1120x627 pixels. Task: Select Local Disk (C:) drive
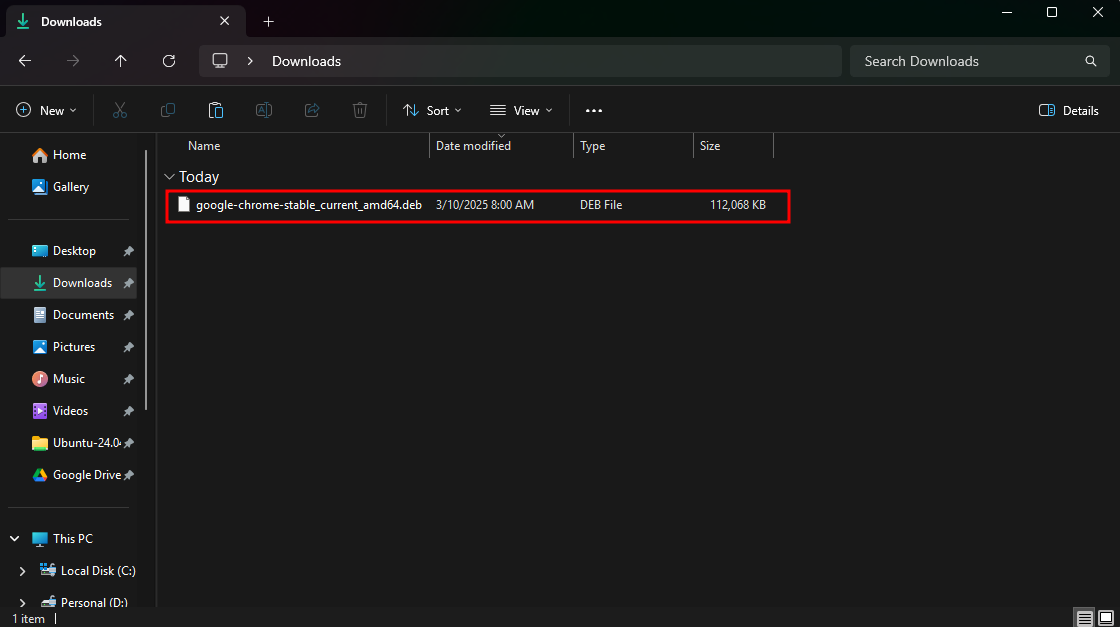point(88,571)
